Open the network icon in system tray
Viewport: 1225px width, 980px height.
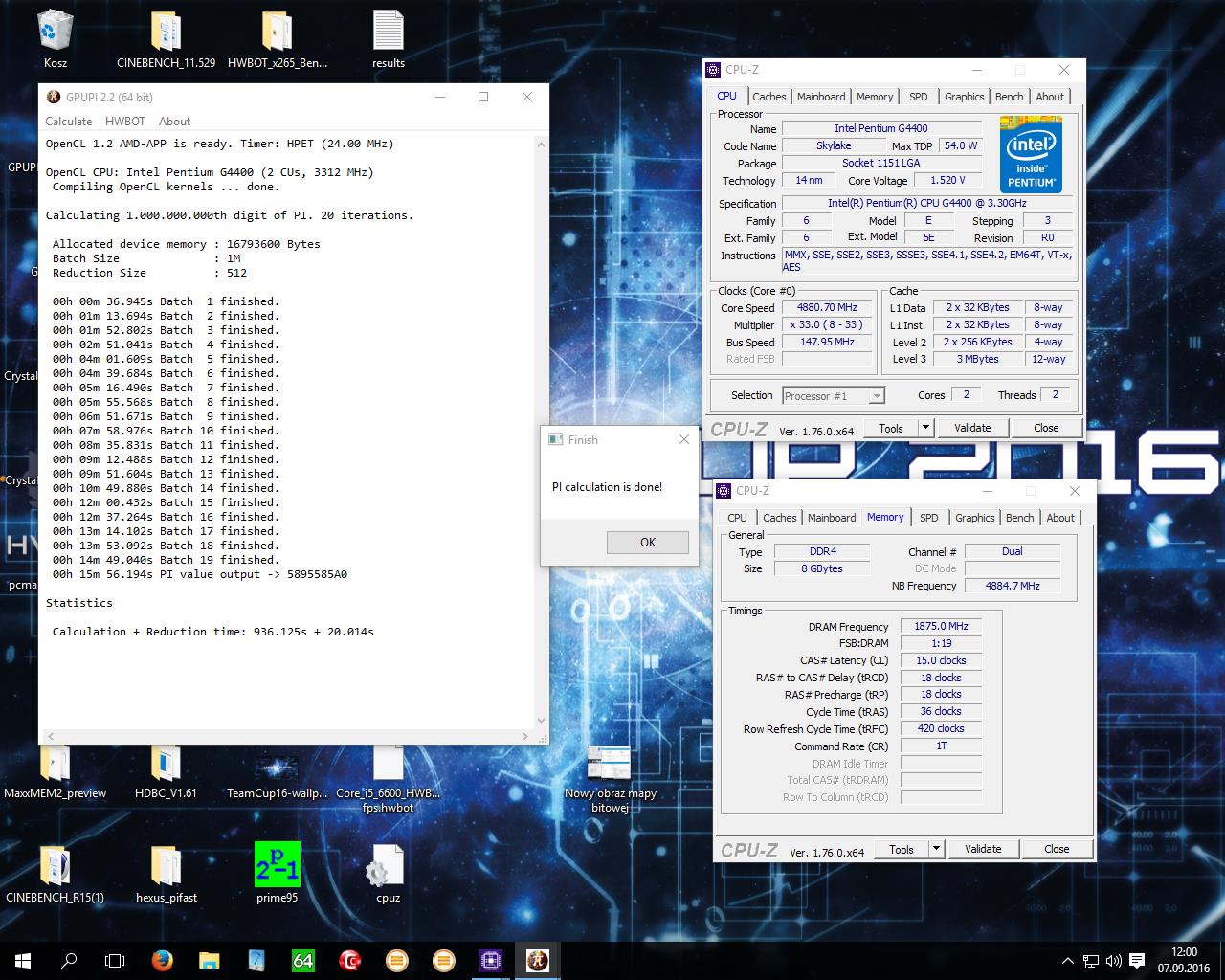(1091, 961)
